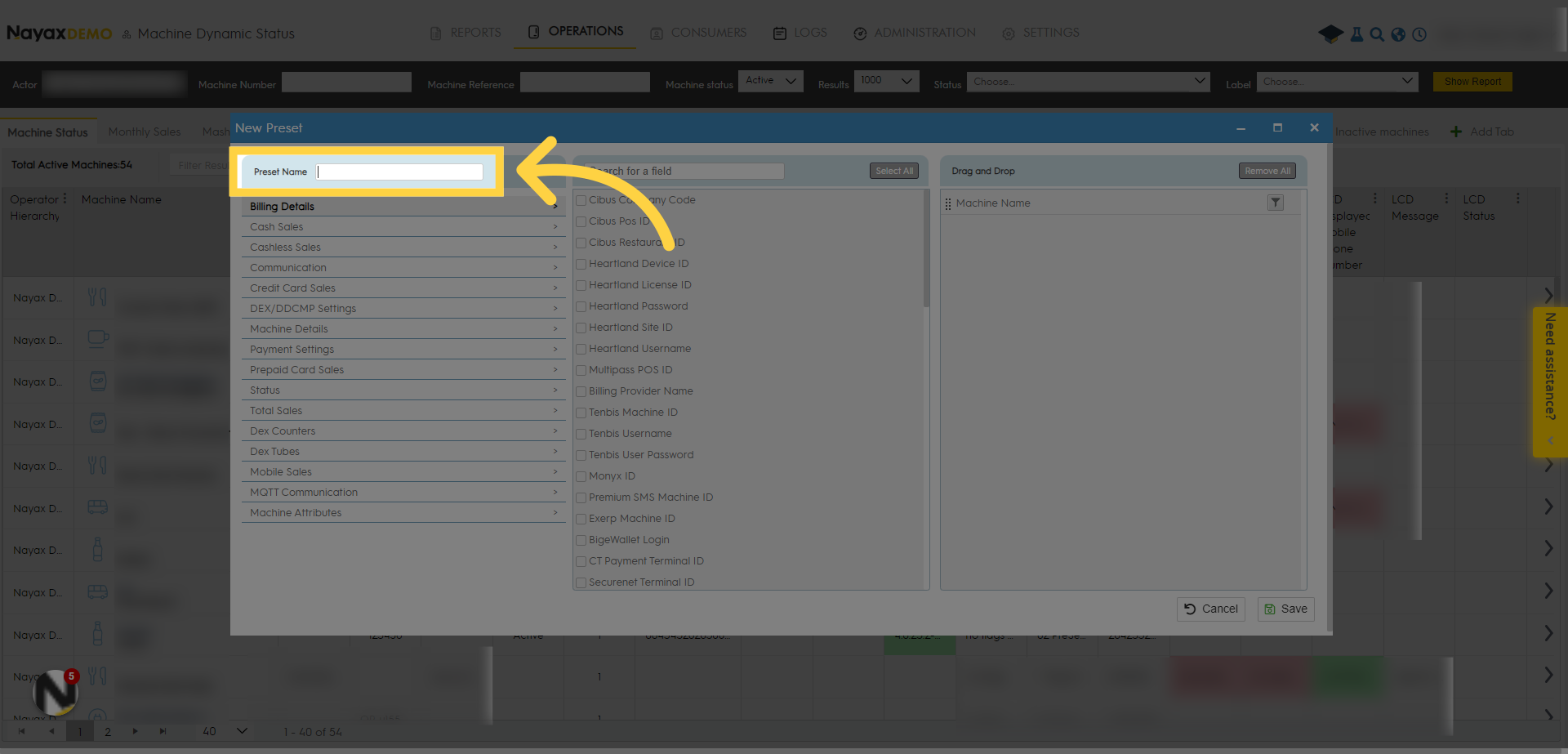The image size is (1568, 754).
Task: Open the SETTINGS menu
Action: coord(1041,33)
